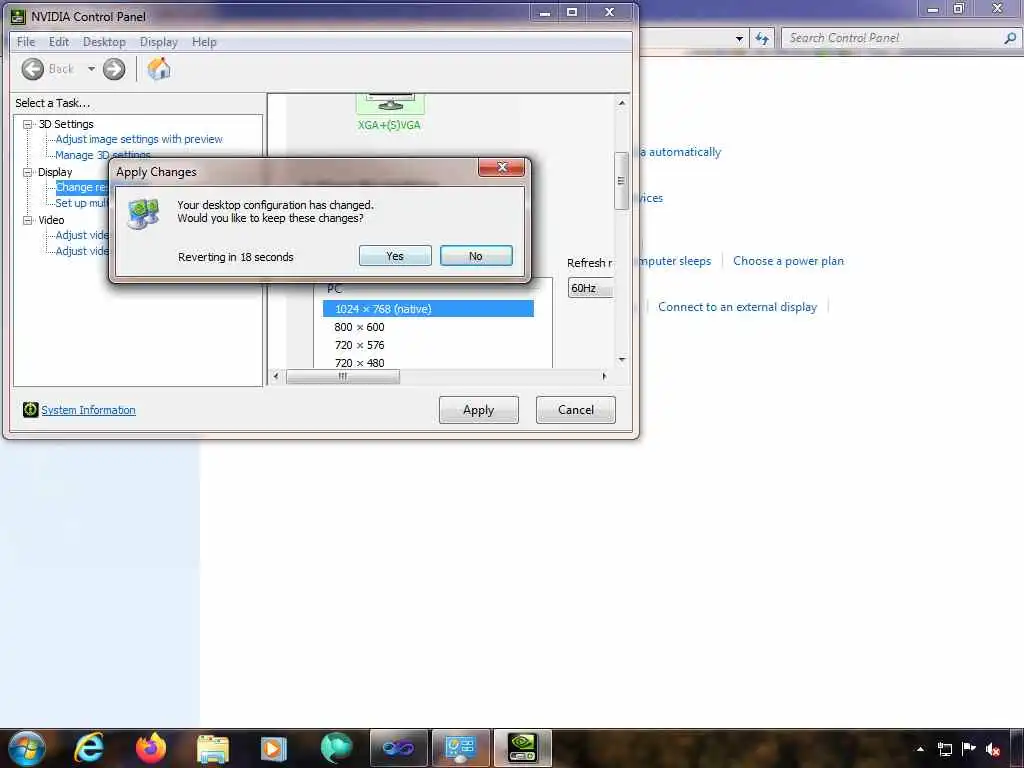The width and height of the screenshot is (1024, 768).
Task: Click the Forward arrow icon
Action: click(114, 69)
